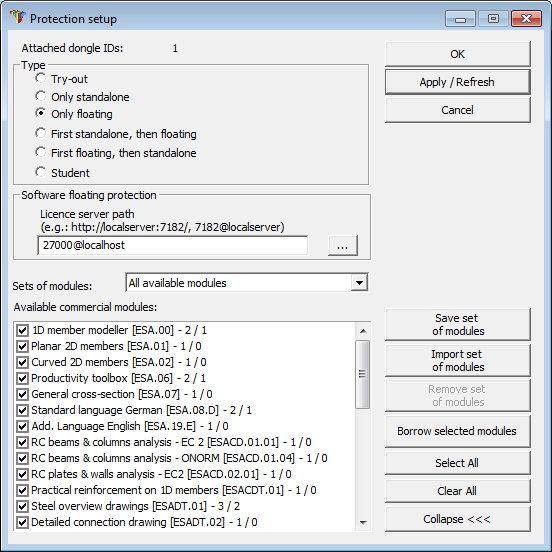Image resolution: width=552 pixels, height=552 pixels.
Task: Open the Sets of modules dropdown
Action: 359,283
